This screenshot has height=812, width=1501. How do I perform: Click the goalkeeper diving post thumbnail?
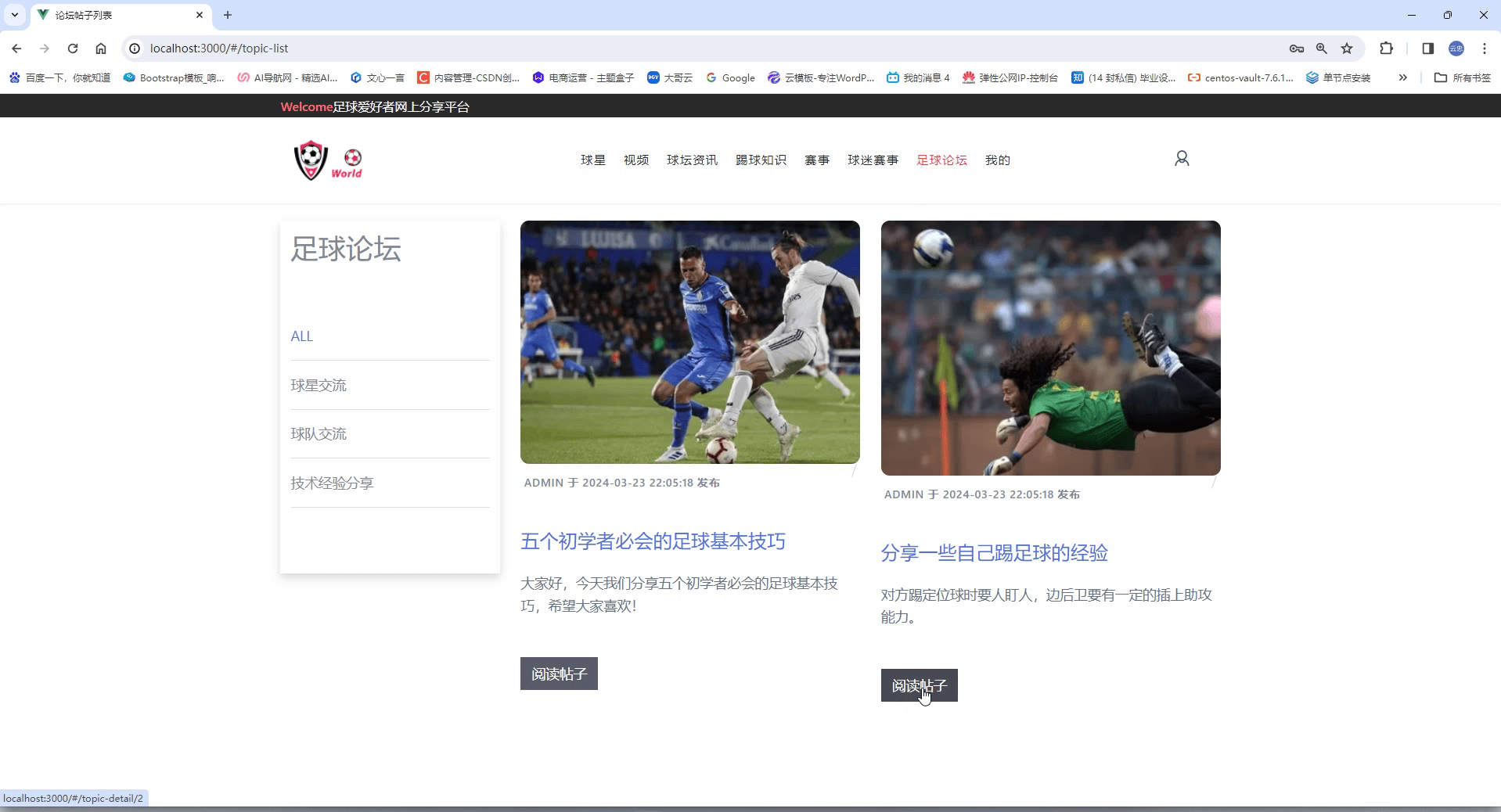1049,348
